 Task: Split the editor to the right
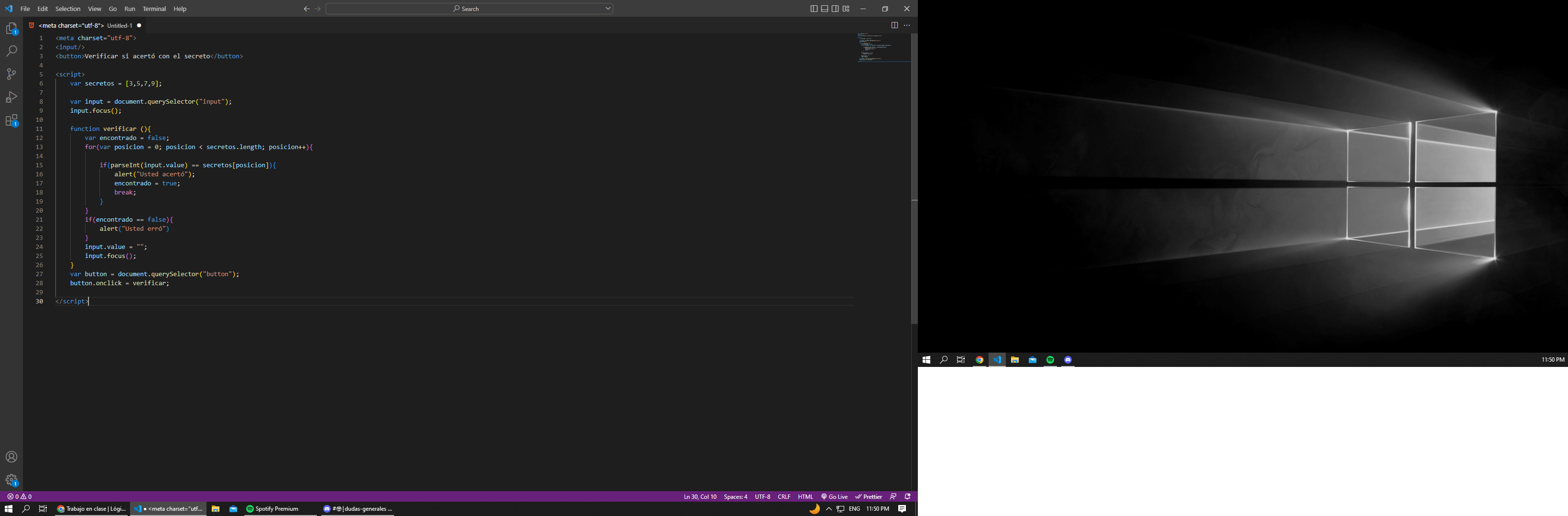894,25
